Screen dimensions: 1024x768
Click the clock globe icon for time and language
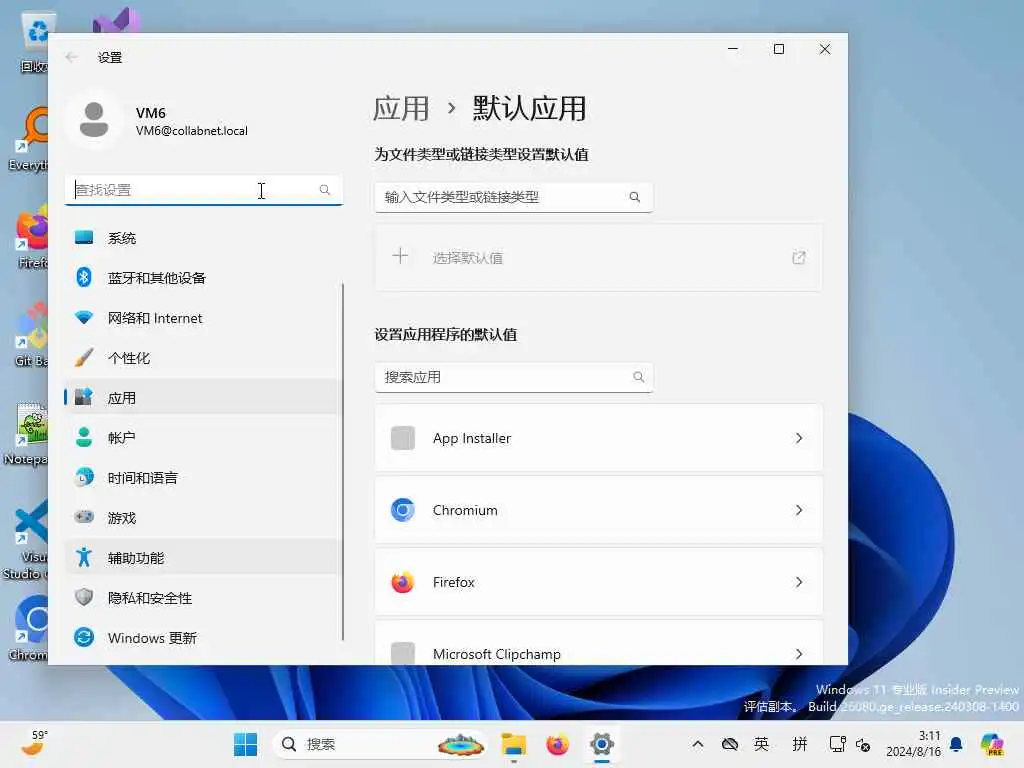(x=84, y=477)
